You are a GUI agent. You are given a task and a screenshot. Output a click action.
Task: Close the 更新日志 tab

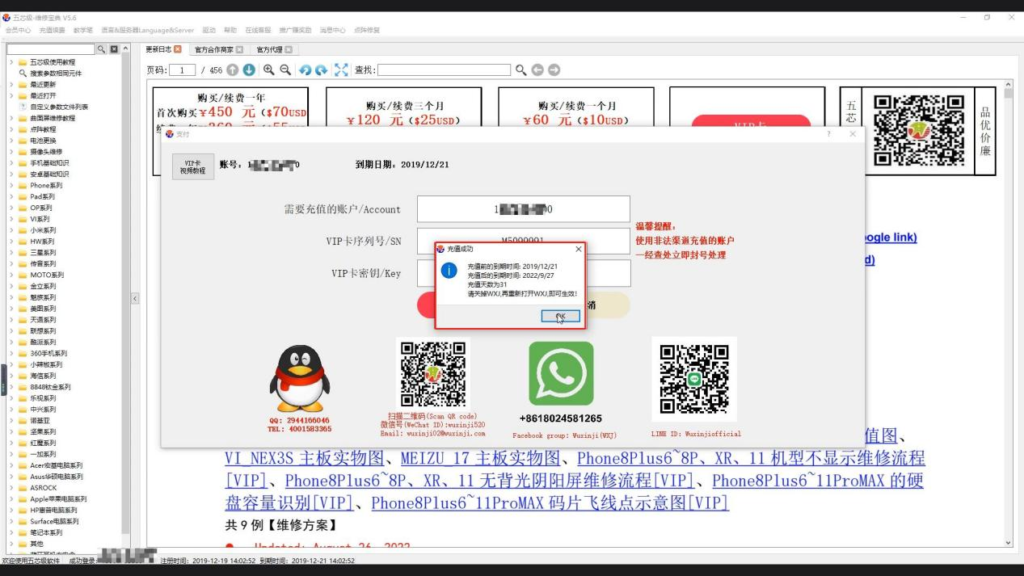pos(178,49)
